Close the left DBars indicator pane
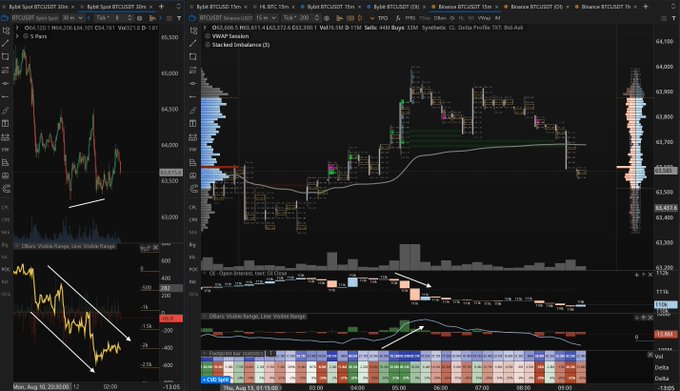Image resolution: width=680 pixels, height=391 pixels. click(155, 247)
